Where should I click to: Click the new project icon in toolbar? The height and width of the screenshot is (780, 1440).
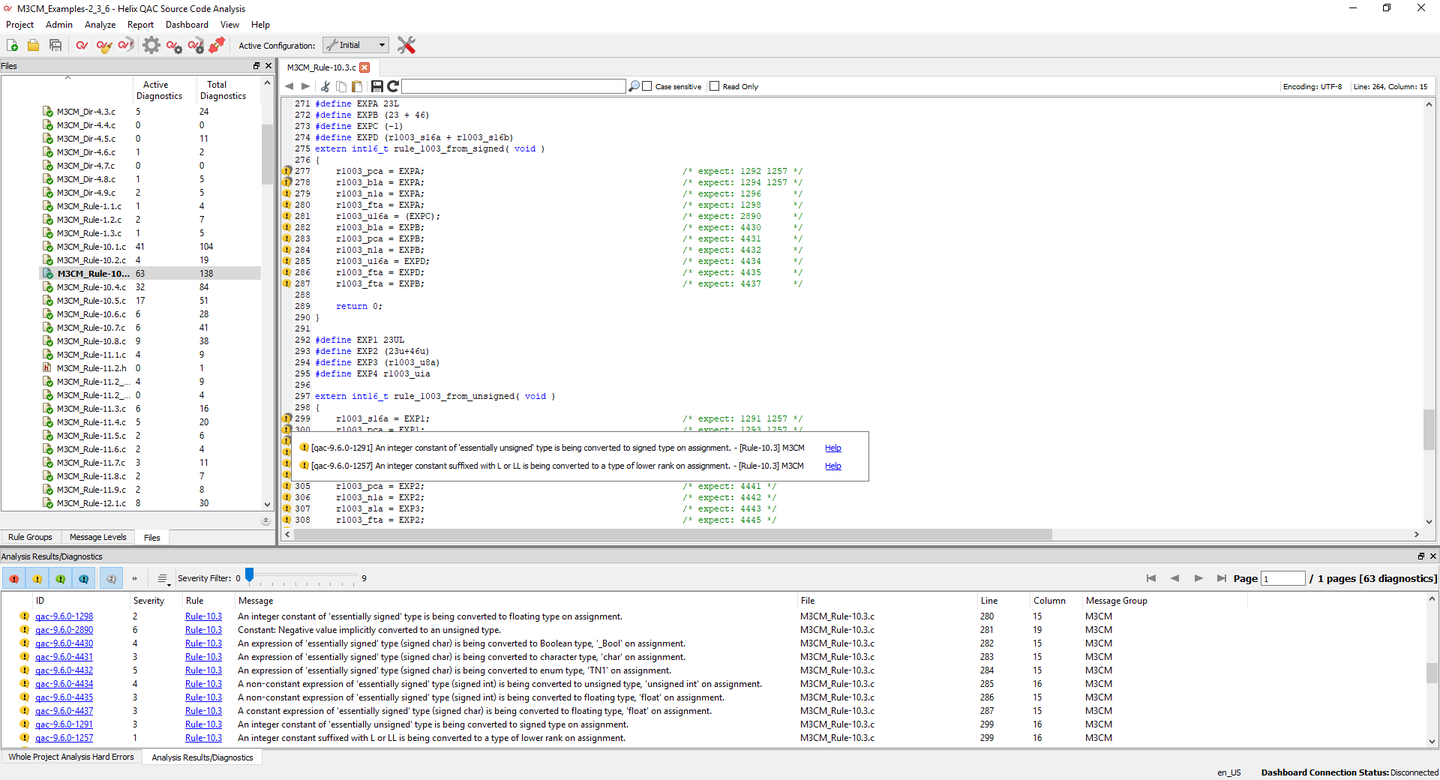(x=13, y=45)
